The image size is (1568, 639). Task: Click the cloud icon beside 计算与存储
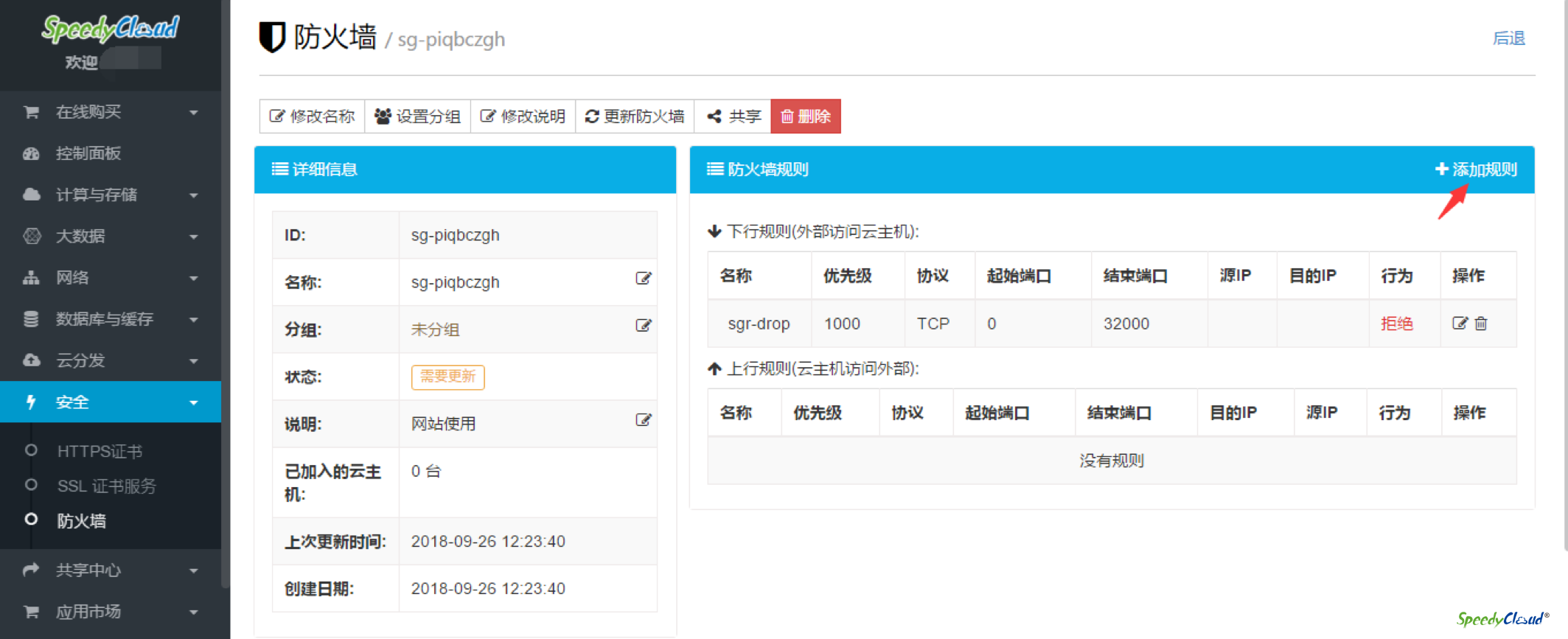[31, 195]
